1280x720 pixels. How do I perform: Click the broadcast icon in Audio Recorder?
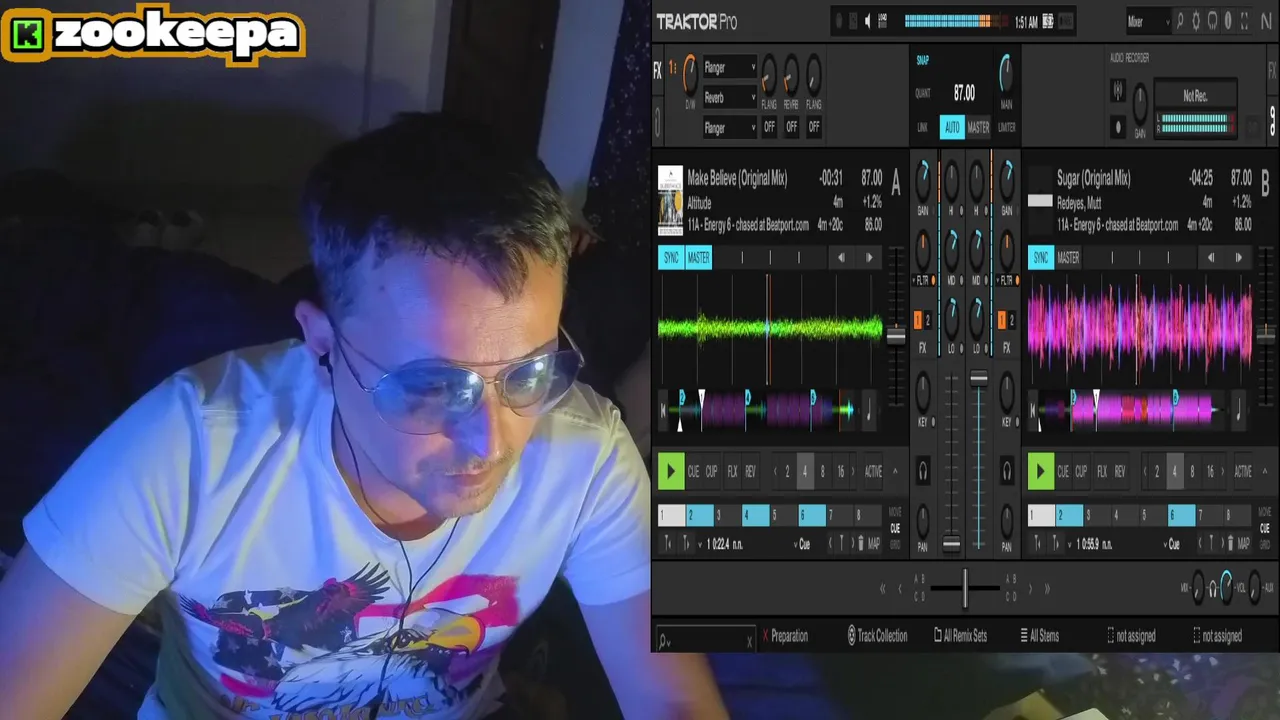(x=1118, y=92)
